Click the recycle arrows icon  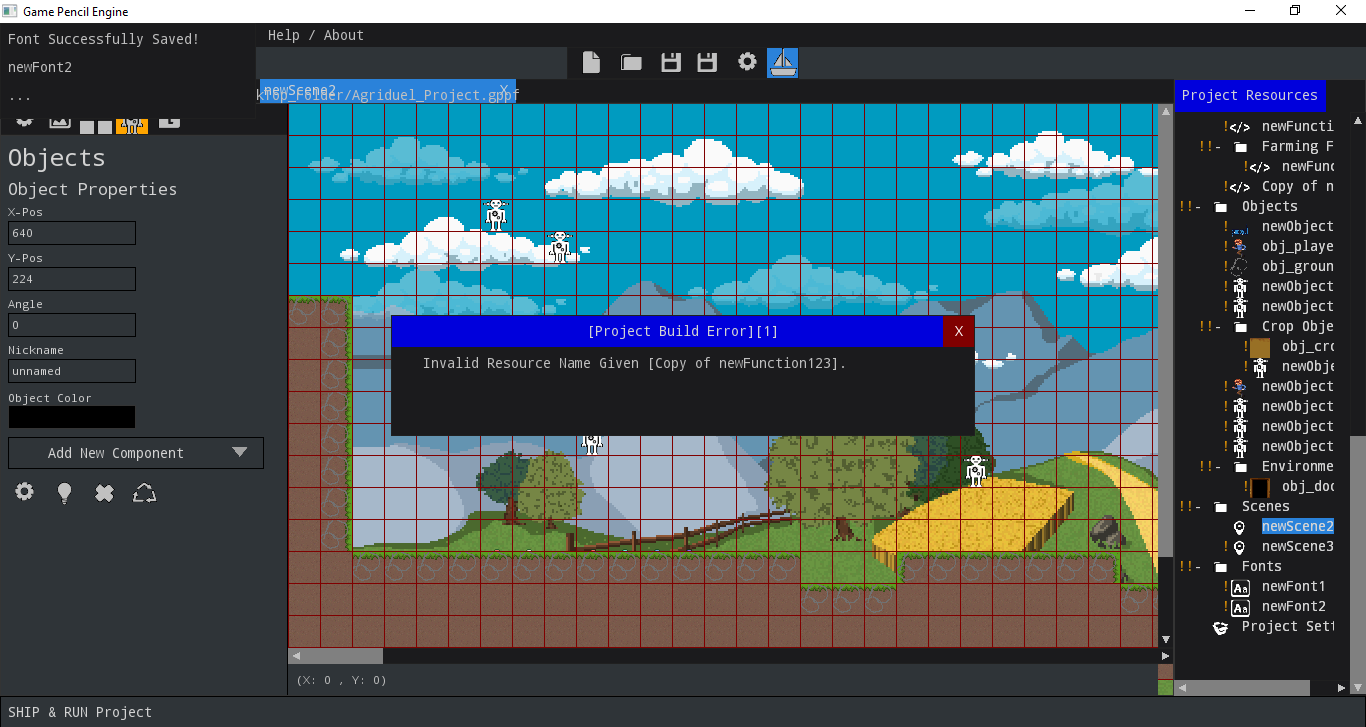(145, 492)
